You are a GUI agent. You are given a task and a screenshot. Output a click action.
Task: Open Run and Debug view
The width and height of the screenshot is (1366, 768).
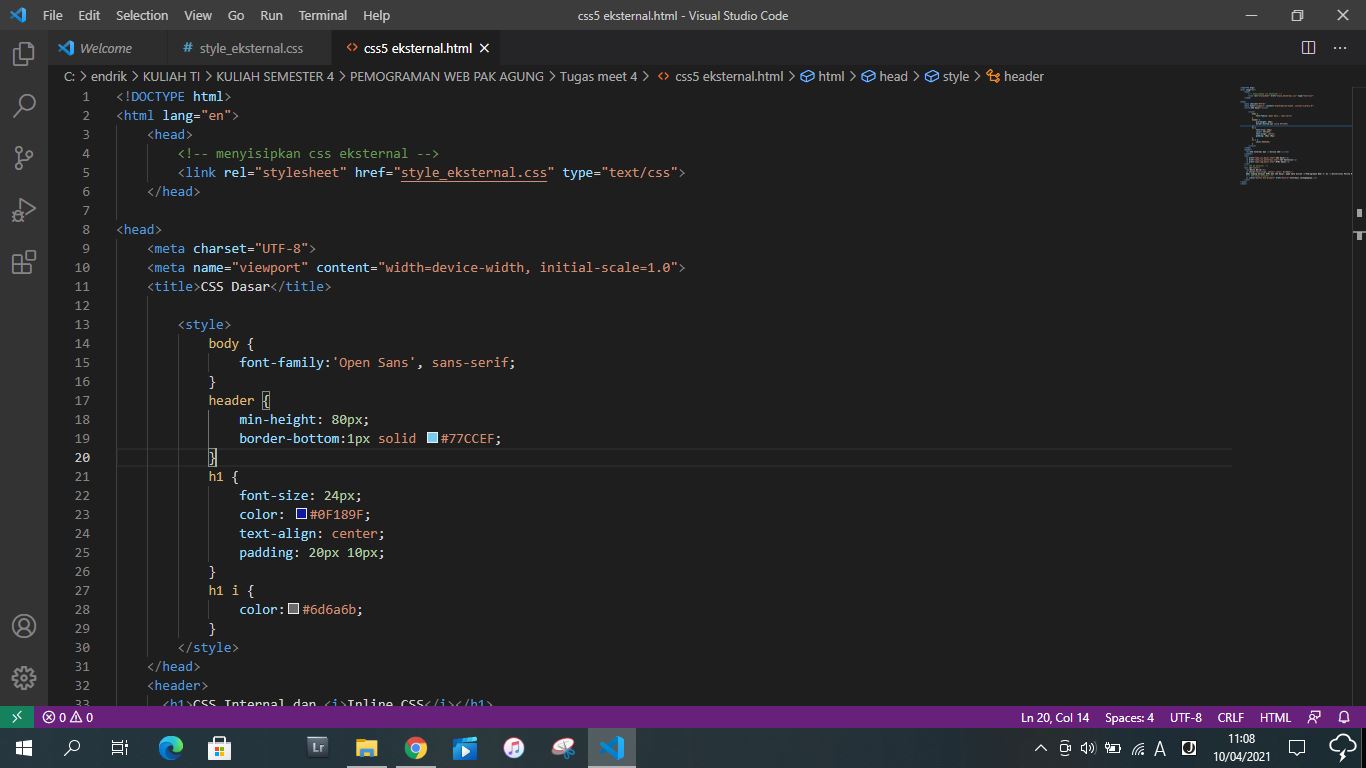(24, 210)
